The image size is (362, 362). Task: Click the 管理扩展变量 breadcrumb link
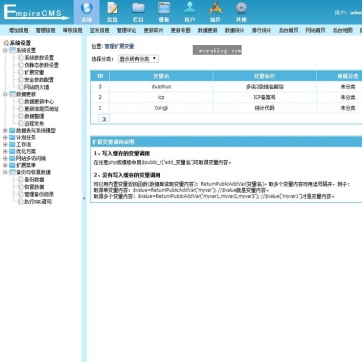[x=119, y=47]
